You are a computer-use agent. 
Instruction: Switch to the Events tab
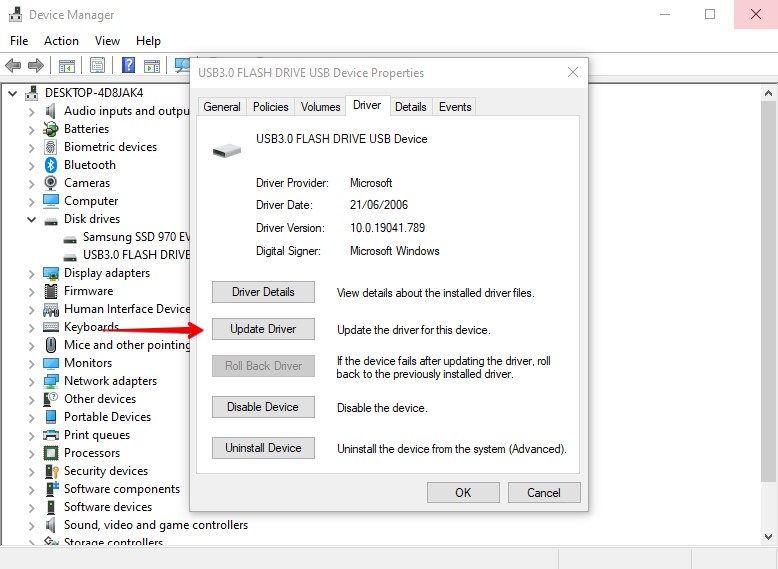pyautogui.click(x=454, y=107)
